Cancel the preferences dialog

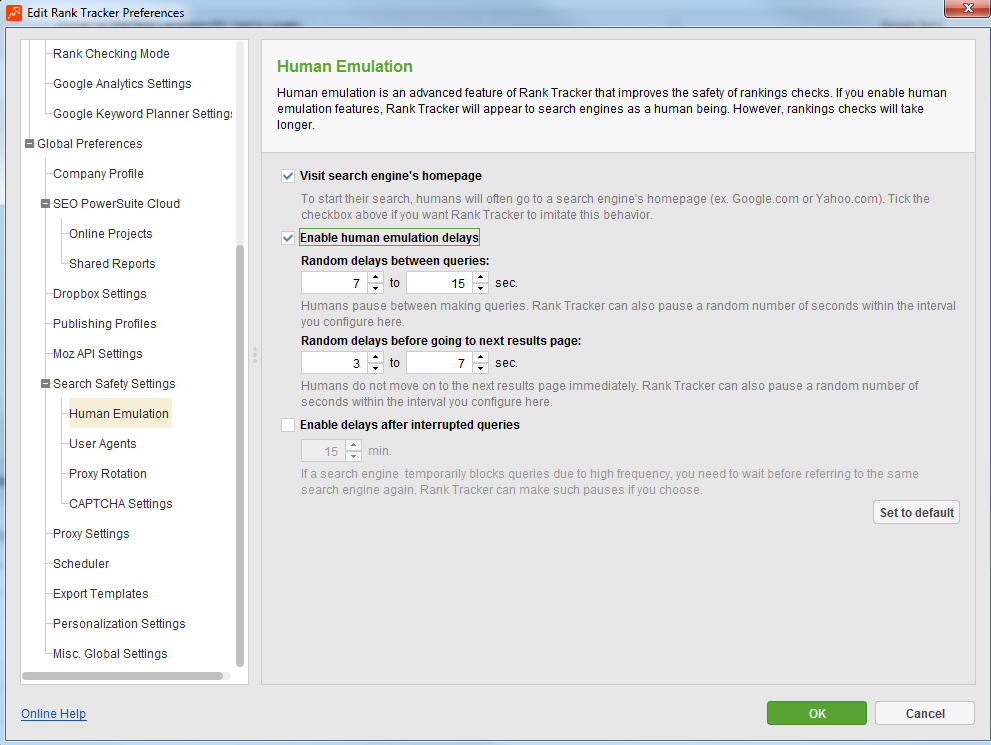pos(925,713)
